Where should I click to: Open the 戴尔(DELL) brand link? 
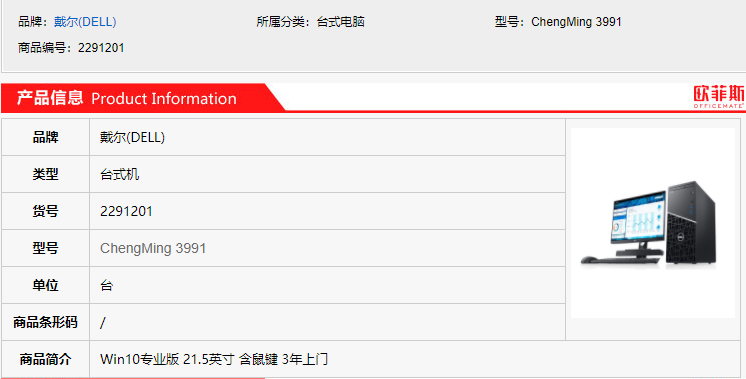pos(85,22)
